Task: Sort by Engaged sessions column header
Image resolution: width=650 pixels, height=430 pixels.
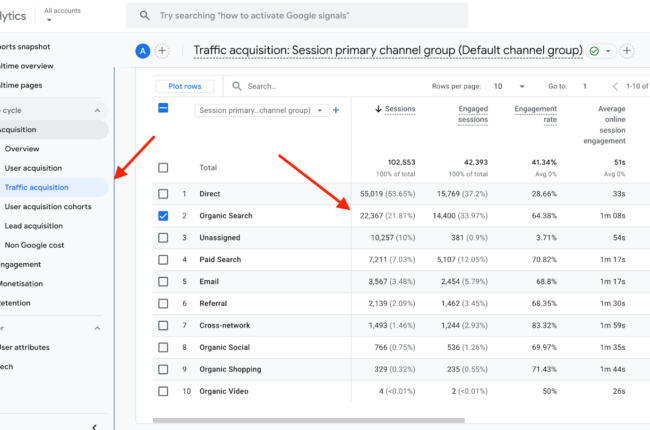Action: coord(473,114)
